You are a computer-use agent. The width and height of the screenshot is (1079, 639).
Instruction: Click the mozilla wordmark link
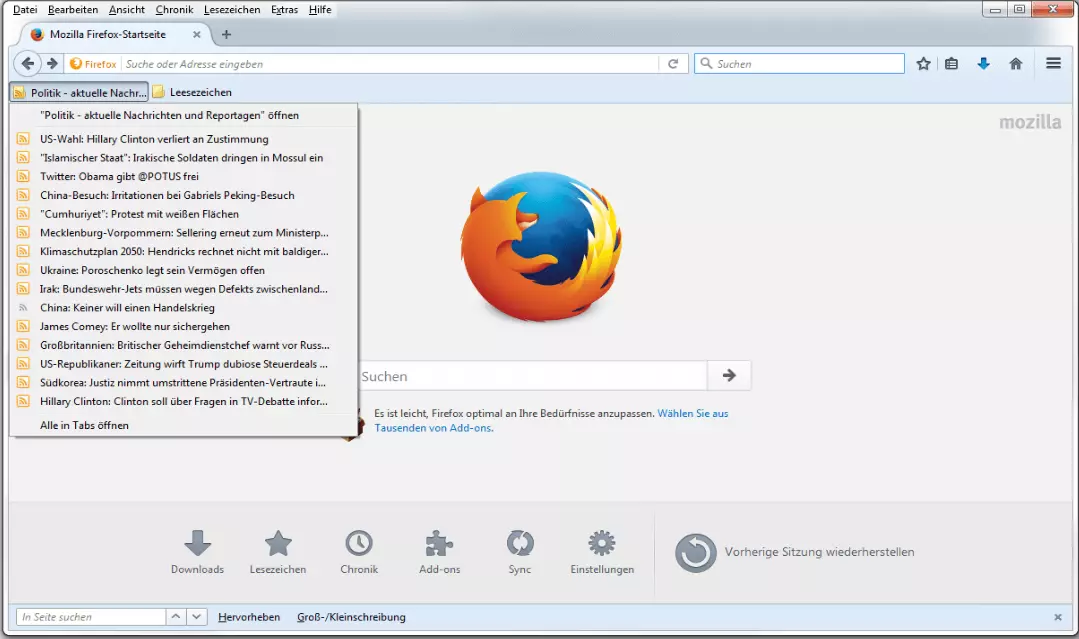(1029, 122)
